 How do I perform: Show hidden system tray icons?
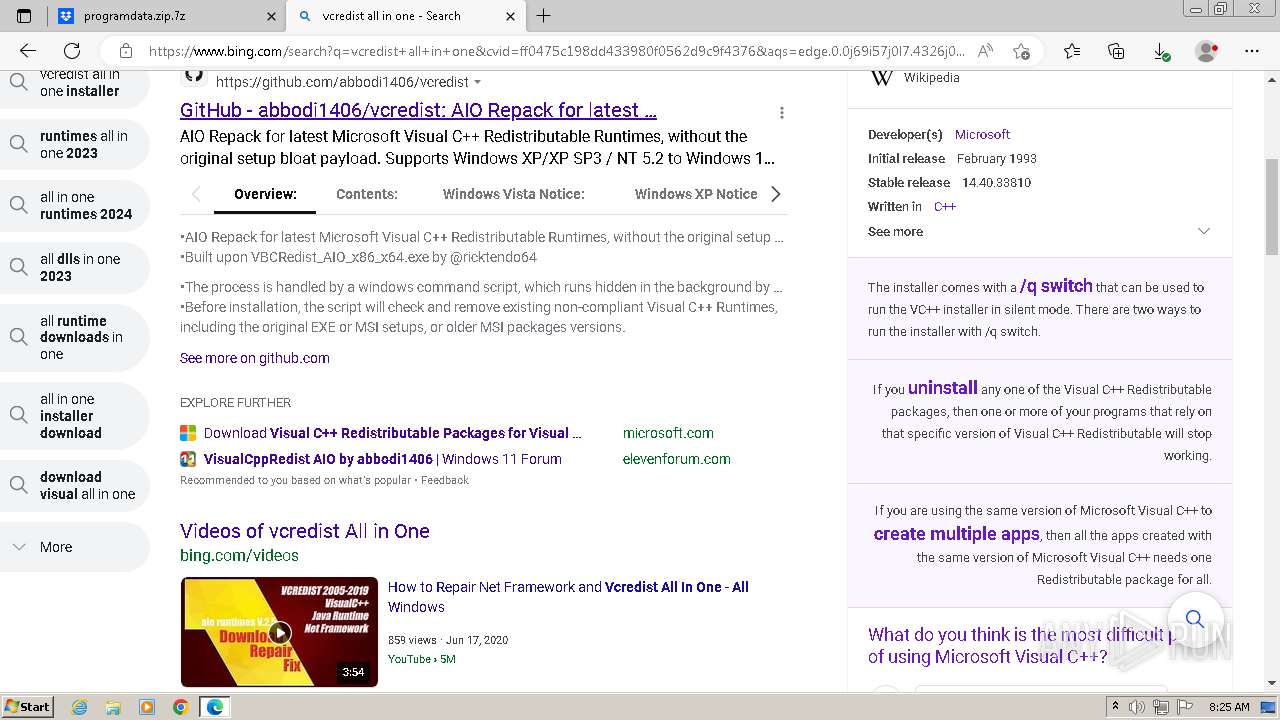coord(1115,707)
